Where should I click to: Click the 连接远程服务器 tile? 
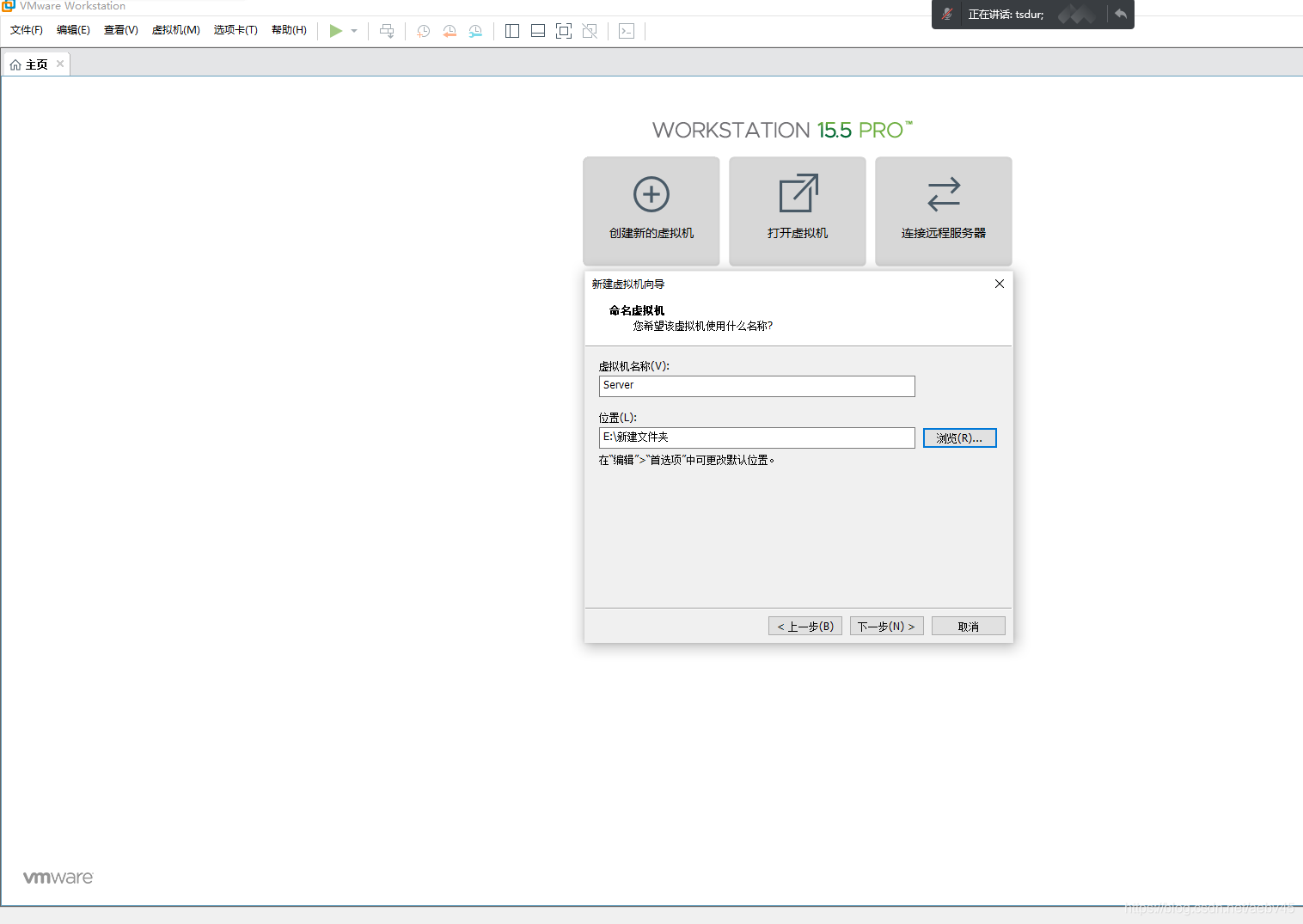[x=944, y=211]
